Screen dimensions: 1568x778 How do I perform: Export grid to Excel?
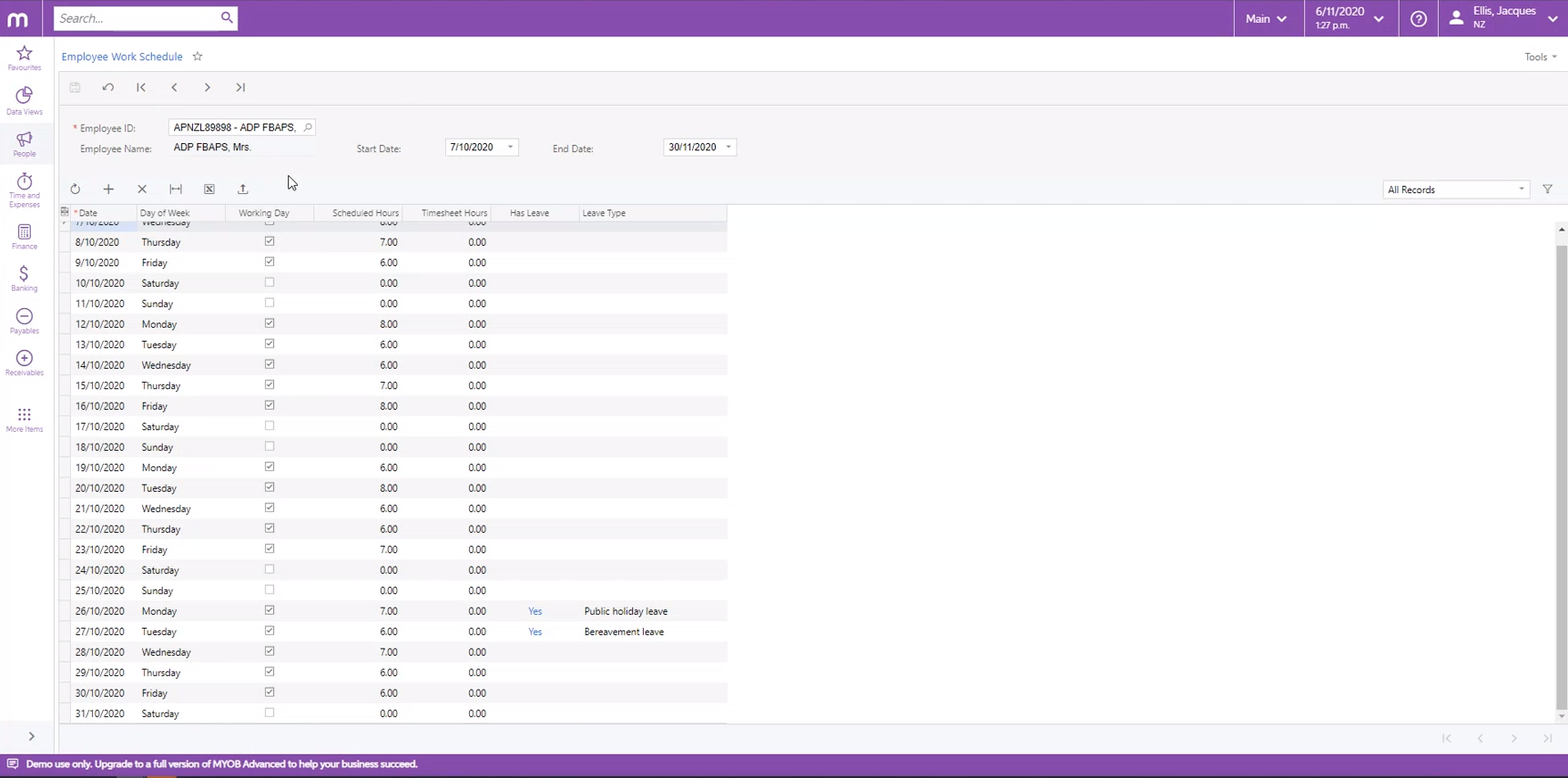pos(209,189)
